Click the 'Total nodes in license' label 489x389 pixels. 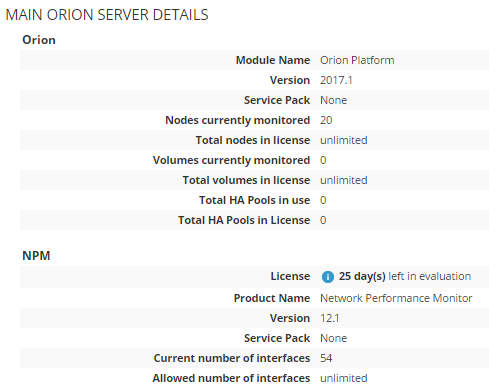click(x=253, y=140)
